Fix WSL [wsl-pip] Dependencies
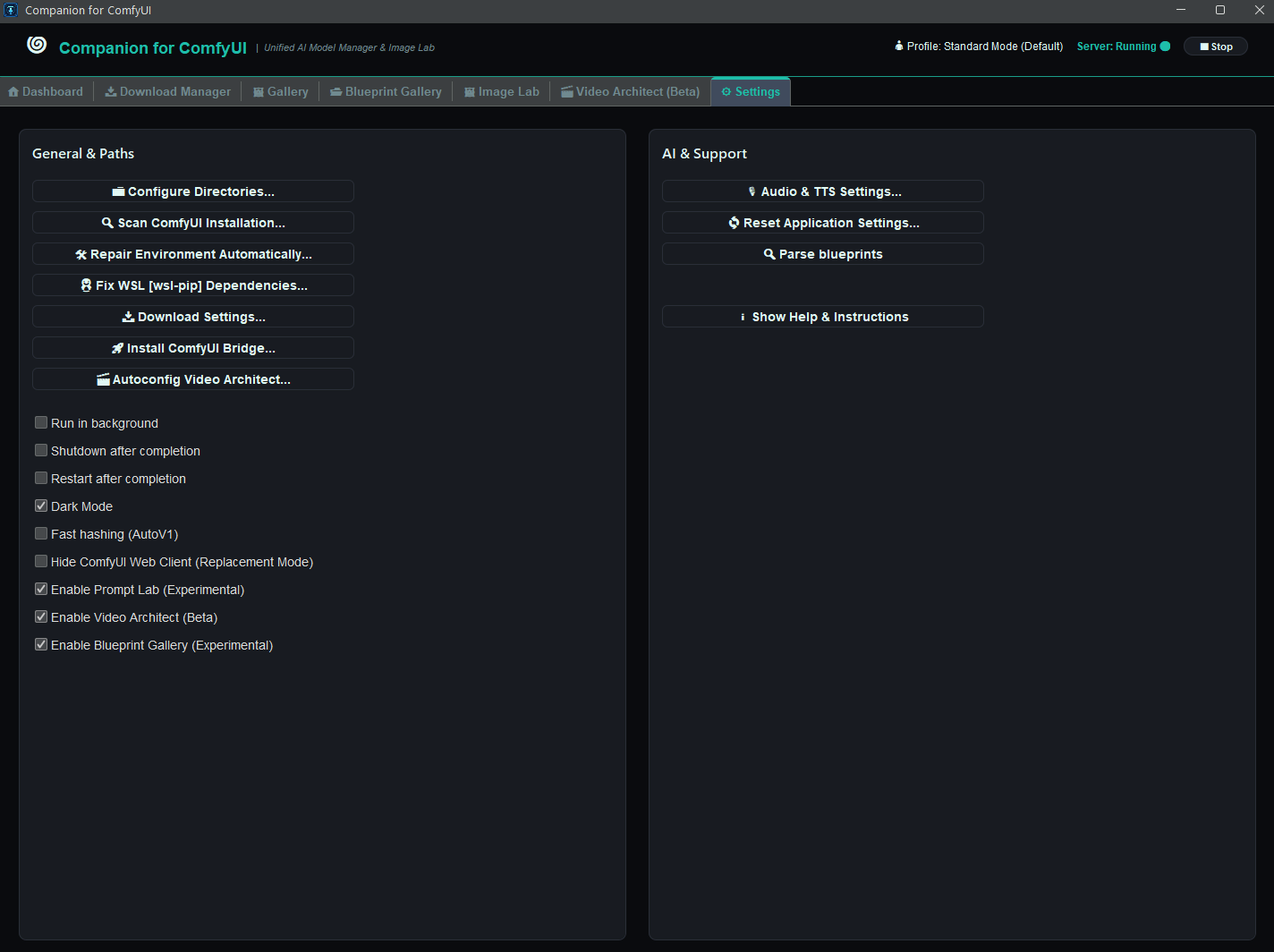 (193, 285)
